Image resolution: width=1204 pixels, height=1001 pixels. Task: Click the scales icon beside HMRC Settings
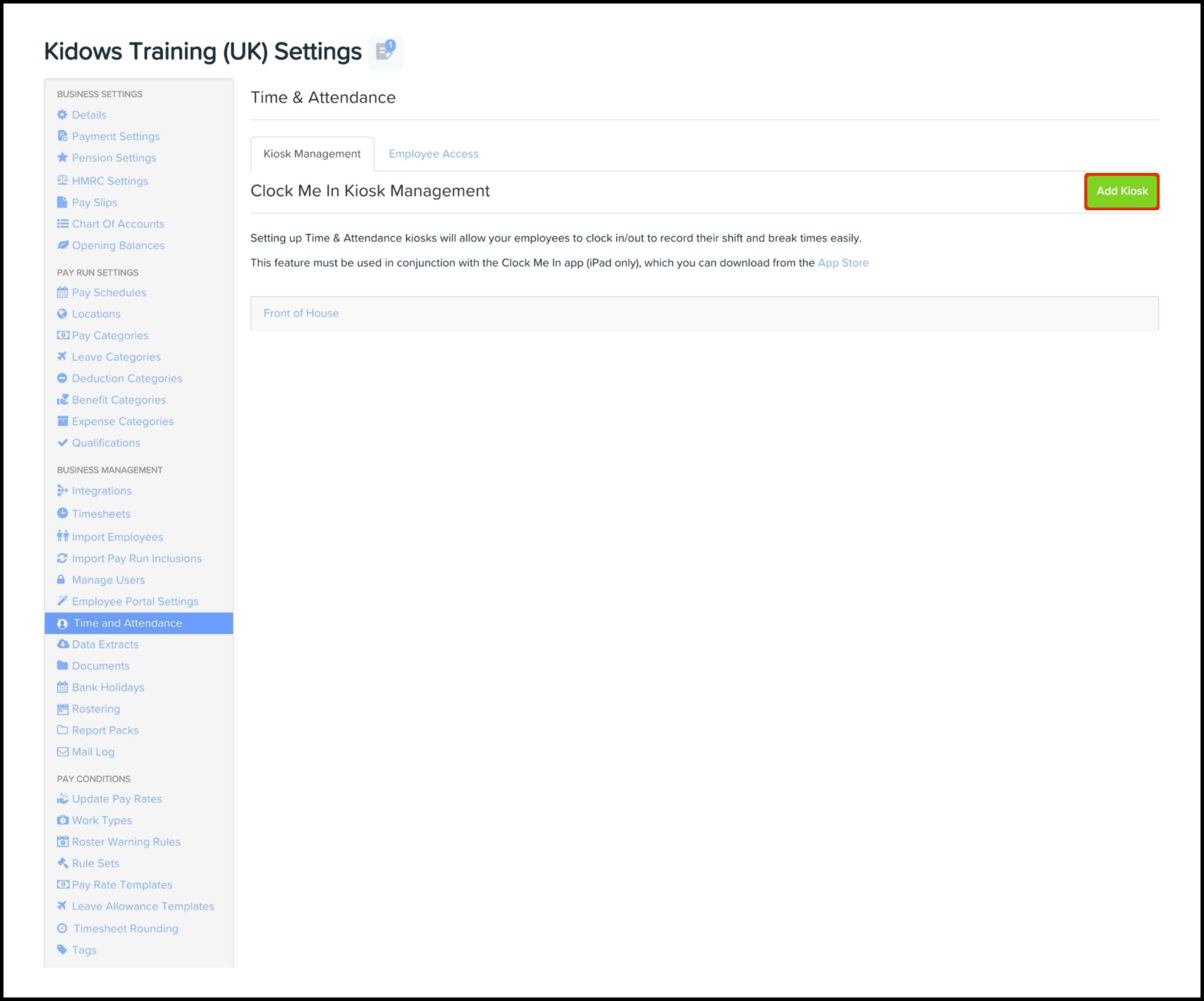click(62, 180)
